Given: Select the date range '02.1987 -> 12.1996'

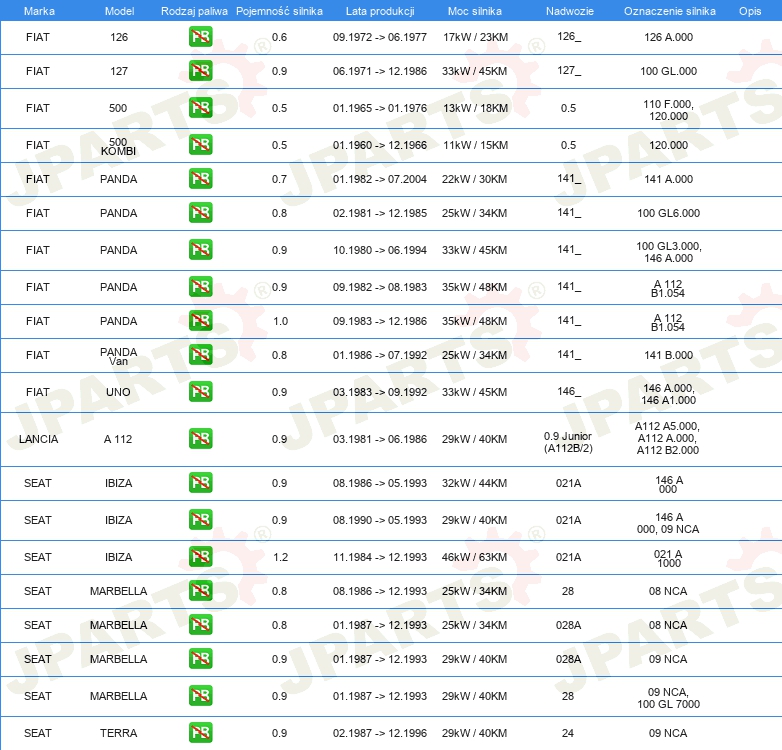Looking at the screenshot, I should point(380,733).
